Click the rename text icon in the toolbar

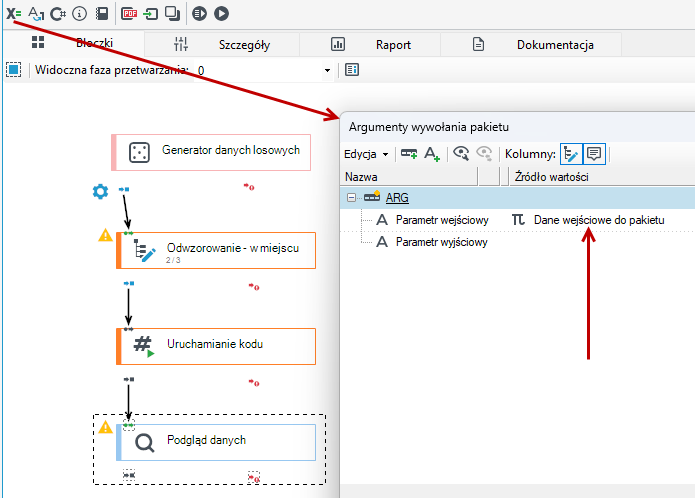coord(36,13)
